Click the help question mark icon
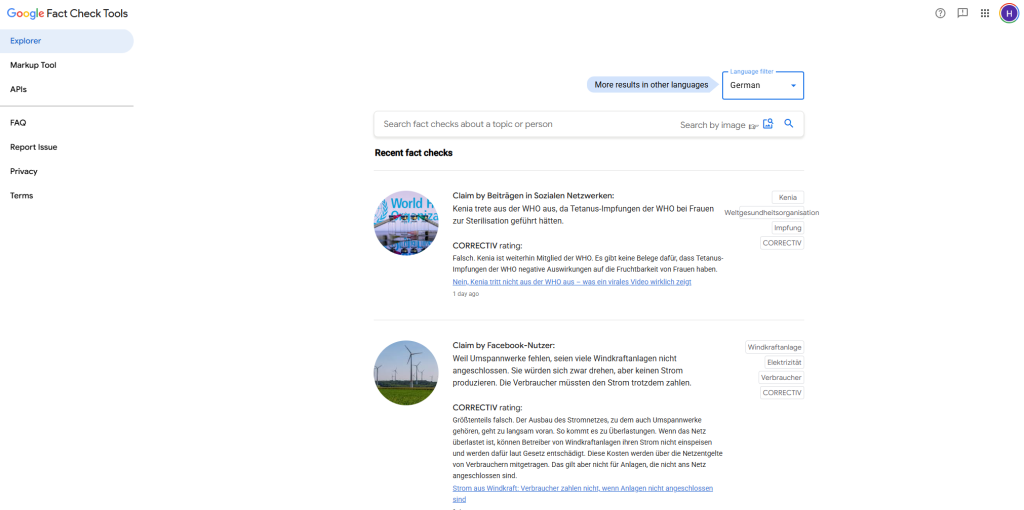 tap(940, 13)
